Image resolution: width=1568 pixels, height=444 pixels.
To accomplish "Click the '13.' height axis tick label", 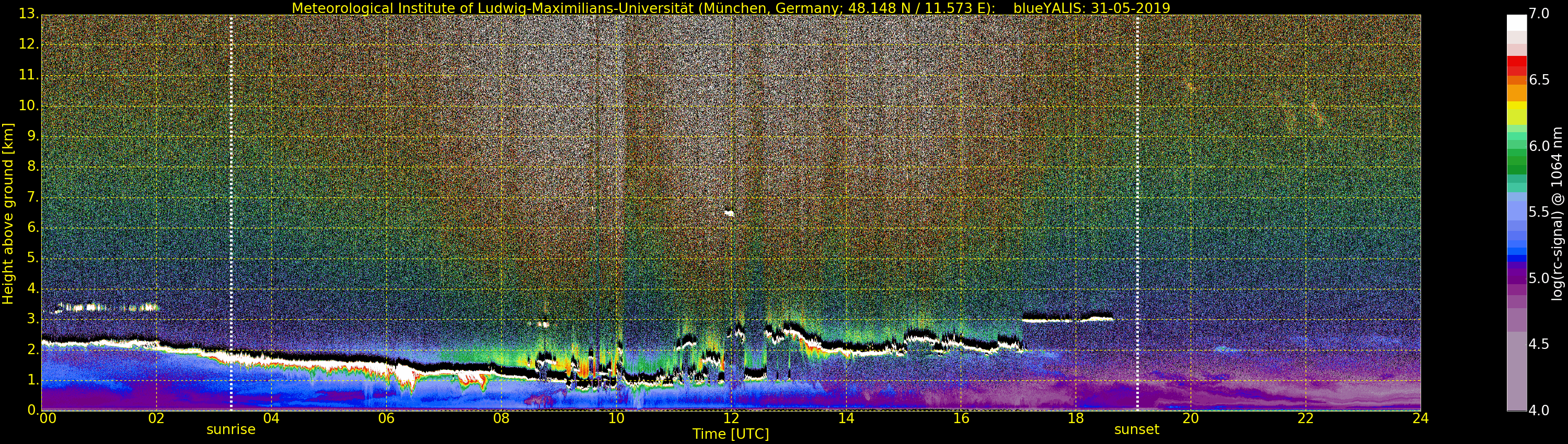I will pos(29,14).
